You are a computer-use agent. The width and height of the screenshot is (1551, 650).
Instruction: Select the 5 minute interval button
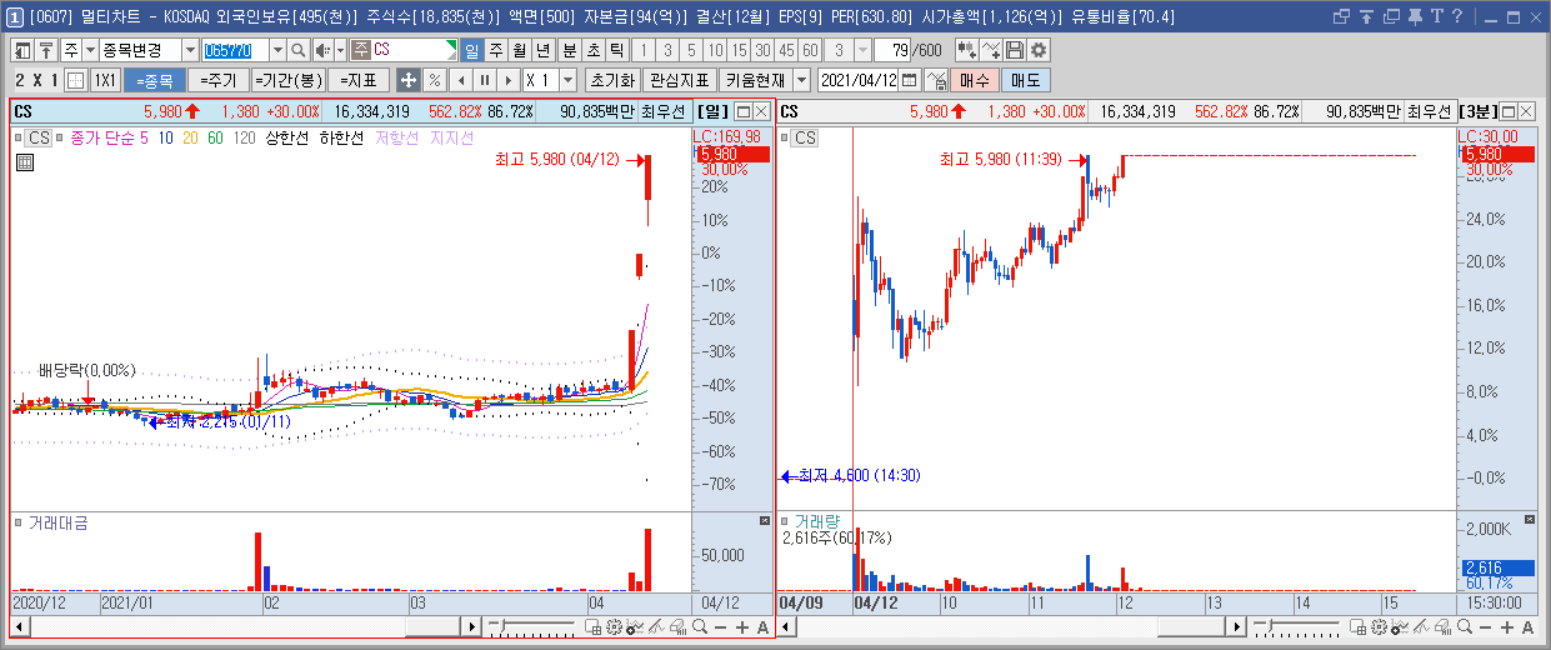[x=691, y=51]
